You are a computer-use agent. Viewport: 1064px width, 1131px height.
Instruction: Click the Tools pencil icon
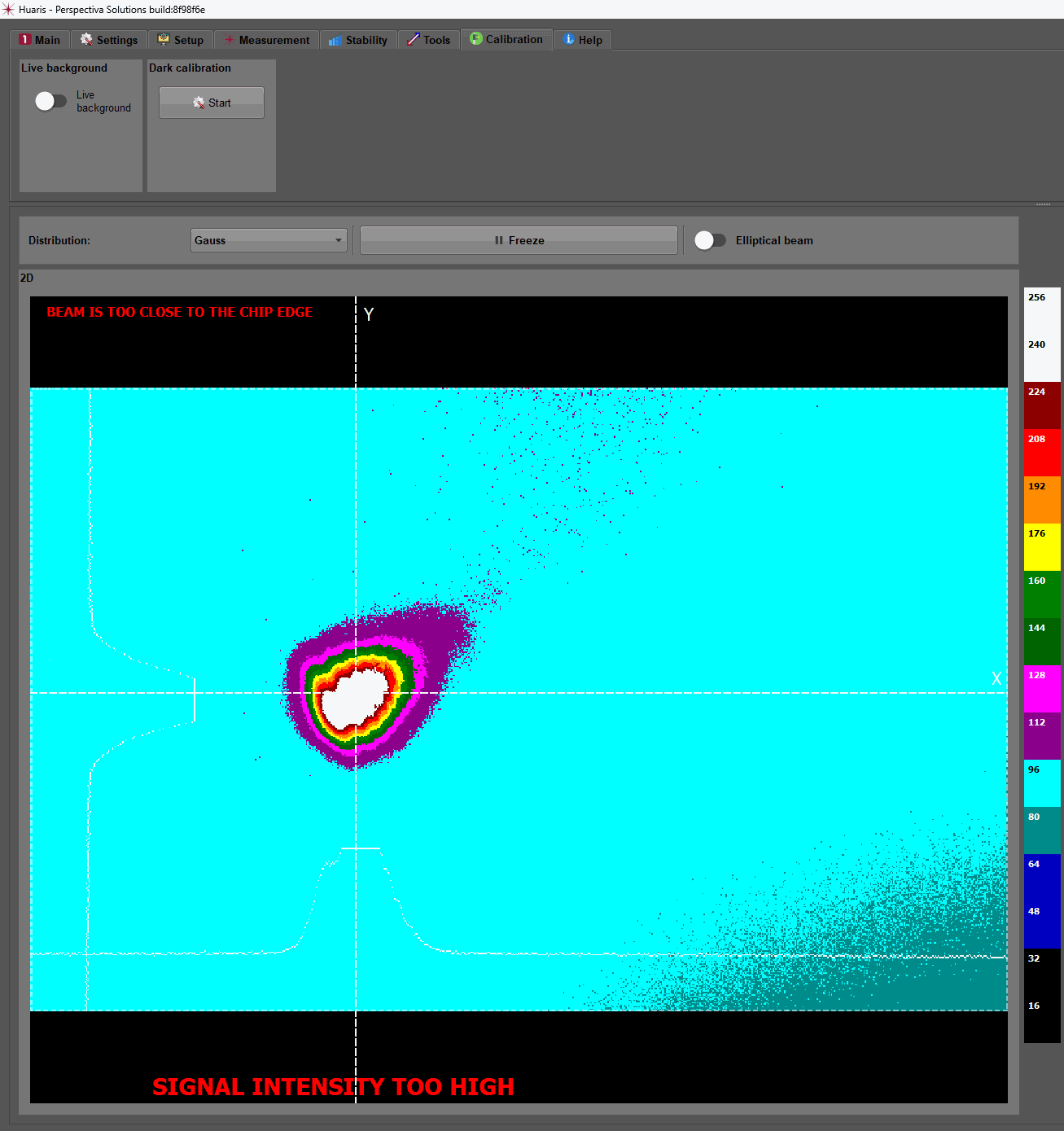tap(414, 39)
